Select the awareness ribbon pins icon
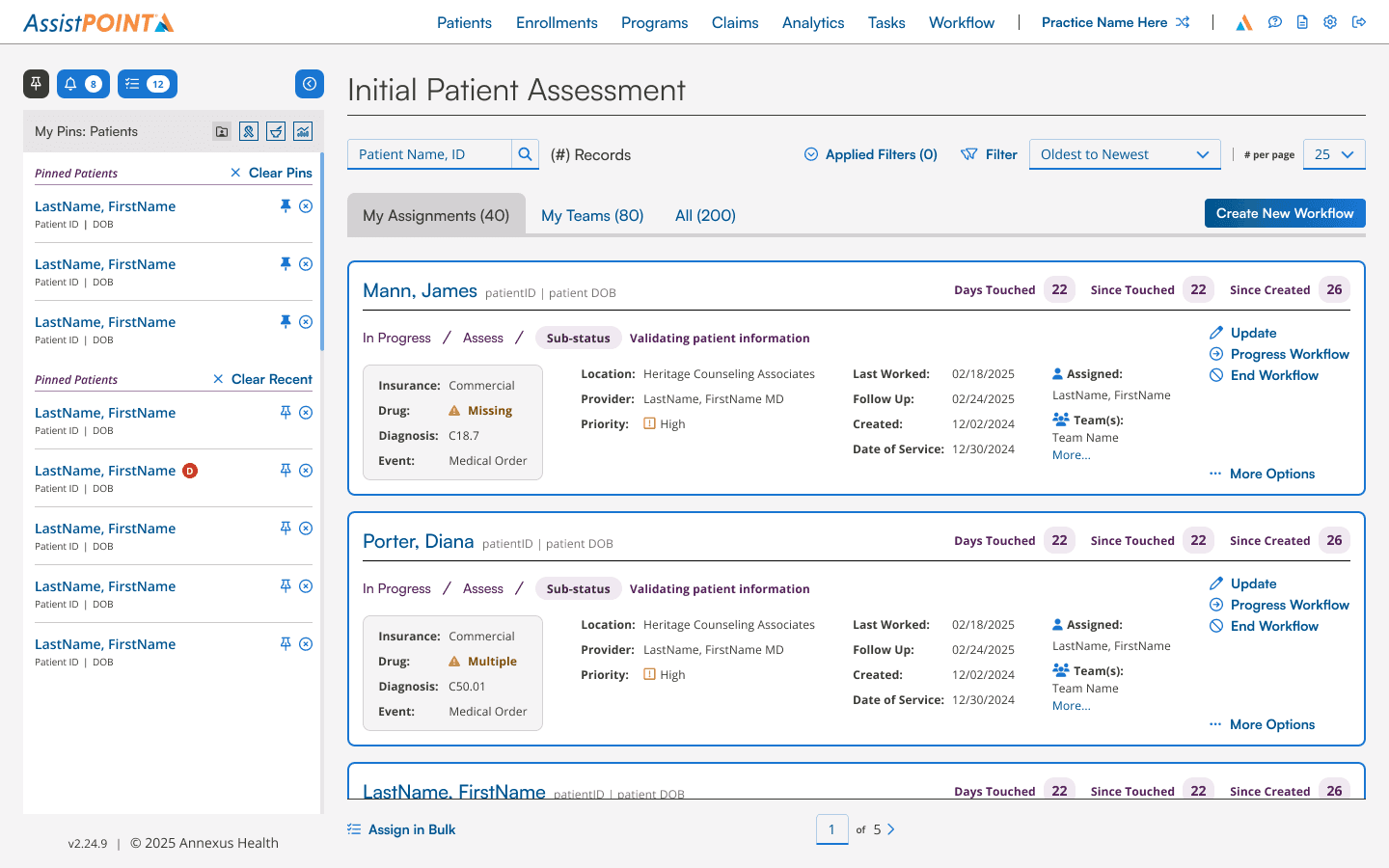Screen dimensions: 1389x868 [x=249, y=131]
